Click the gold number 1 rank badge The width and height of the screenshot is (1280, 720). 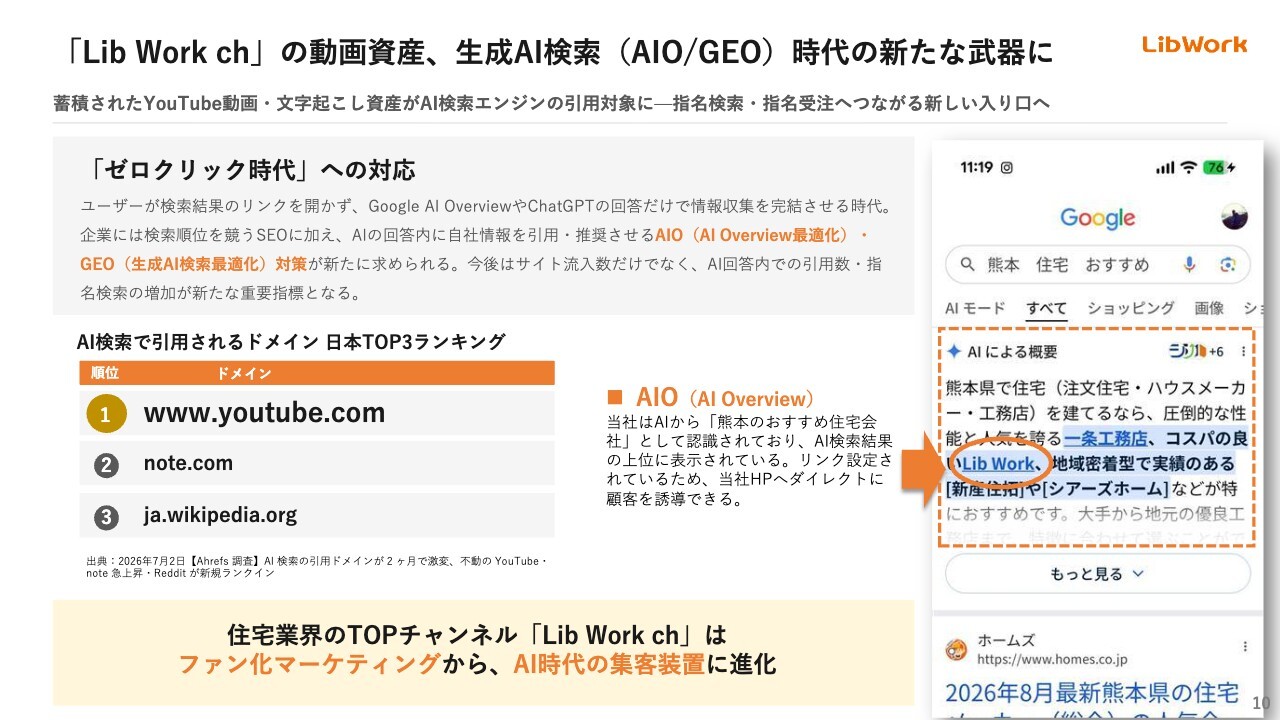click(105, 413)
